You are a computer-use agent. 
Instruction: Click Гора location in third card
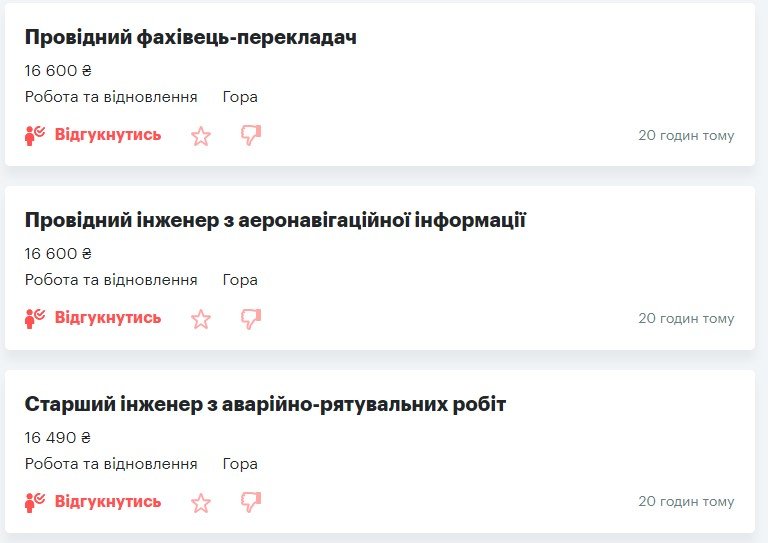click(240, 464)
